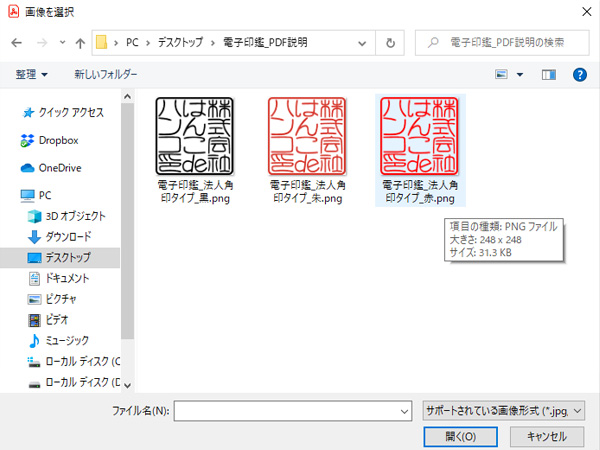This screenshot has width=600, height=450.
Task: Select ダウンロード folder in the sidebar
Action: tap(67, 237)
